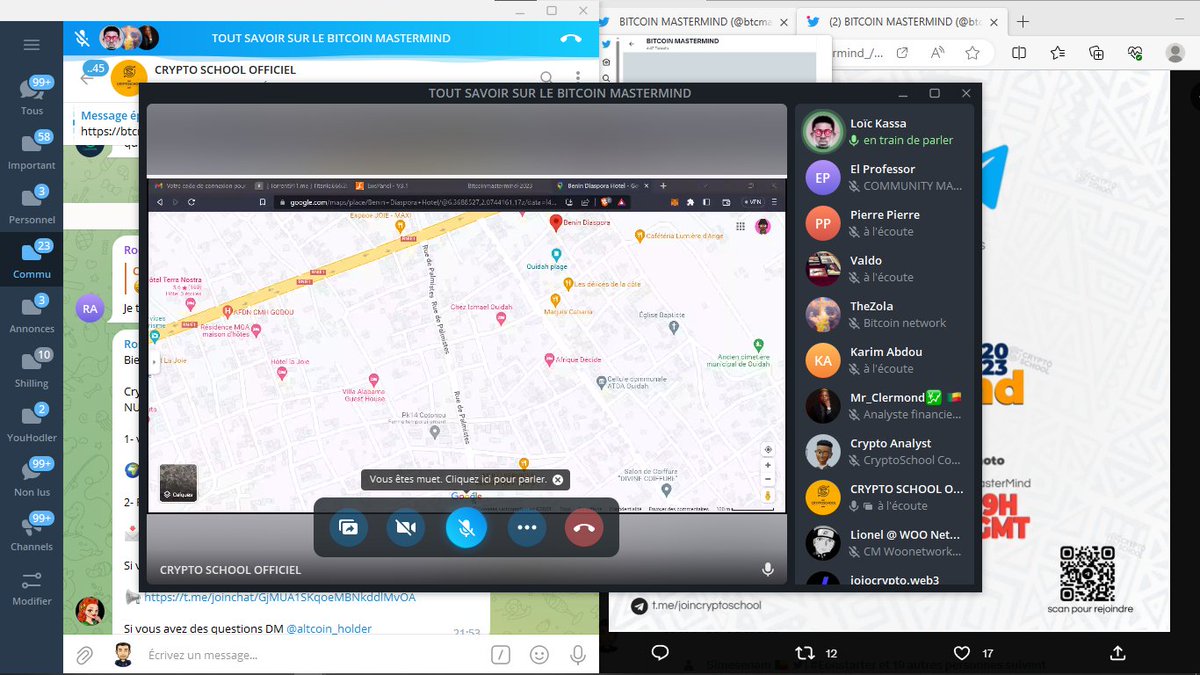
Task: Share your screen in the voice chat
Action: click(x=349, y=527)
